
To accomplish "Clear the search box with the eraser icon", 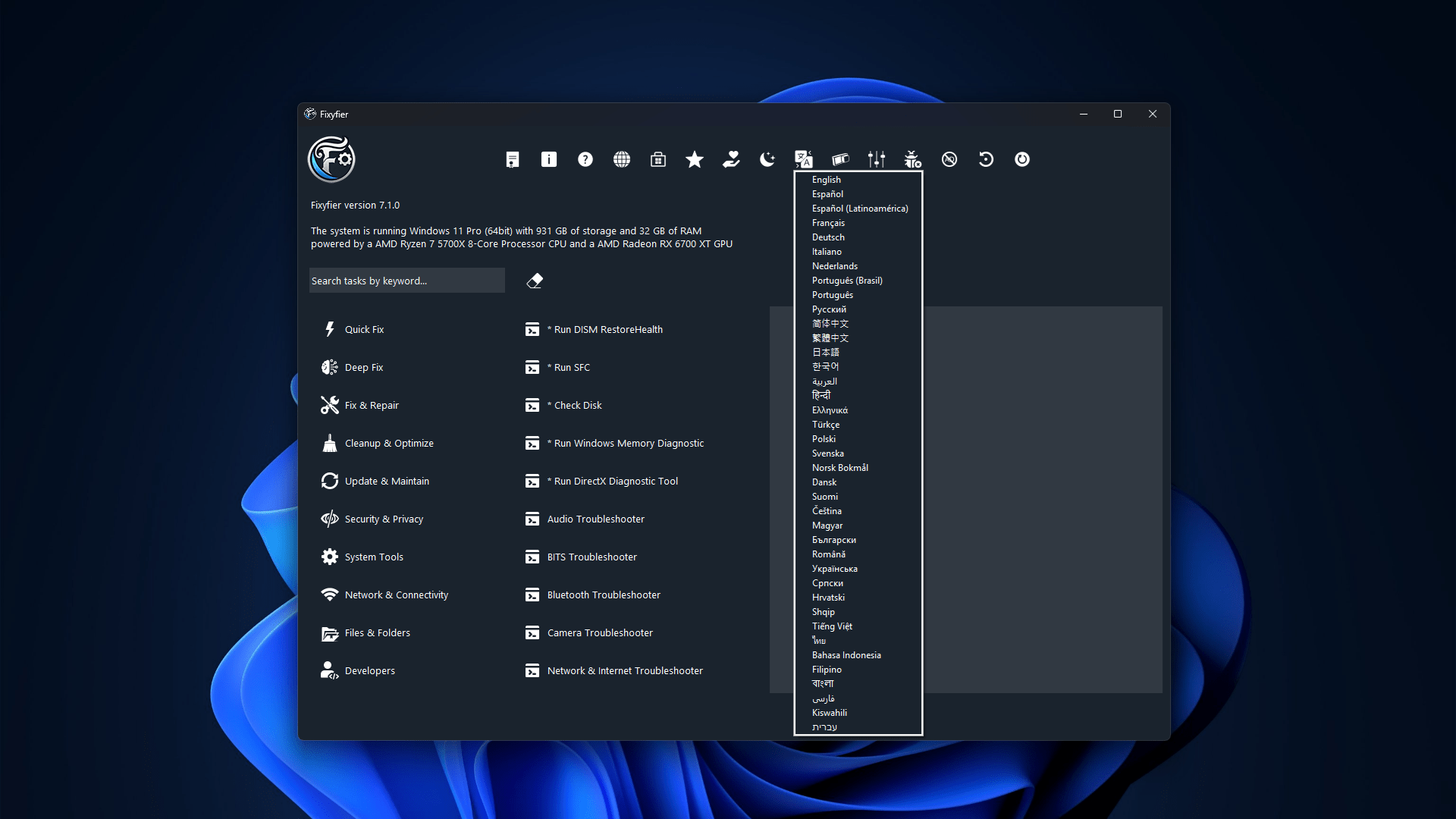I will pyautogui.click(x=535, y=281).
